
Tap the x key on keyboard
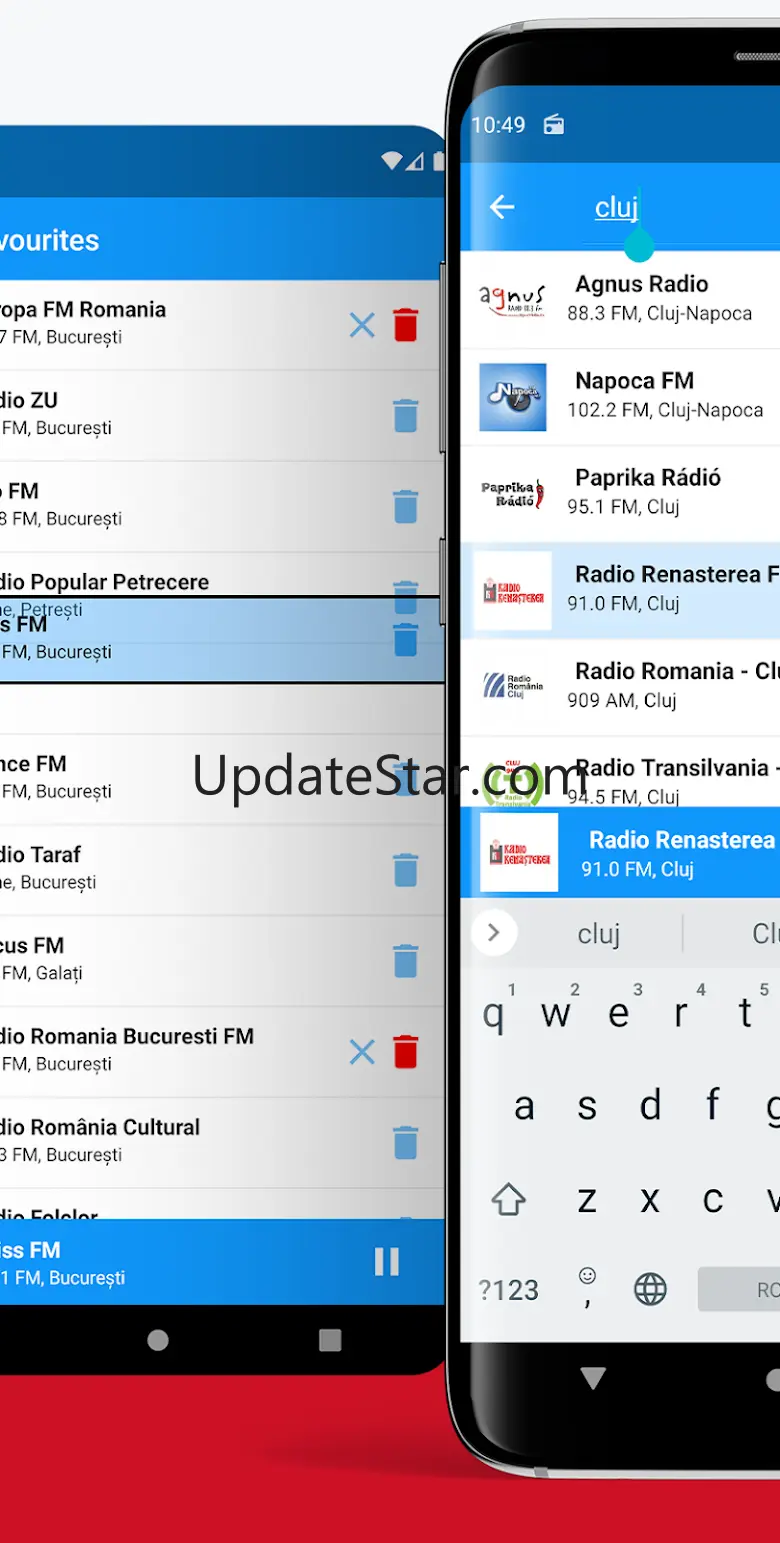click(x=650, y=1199)
